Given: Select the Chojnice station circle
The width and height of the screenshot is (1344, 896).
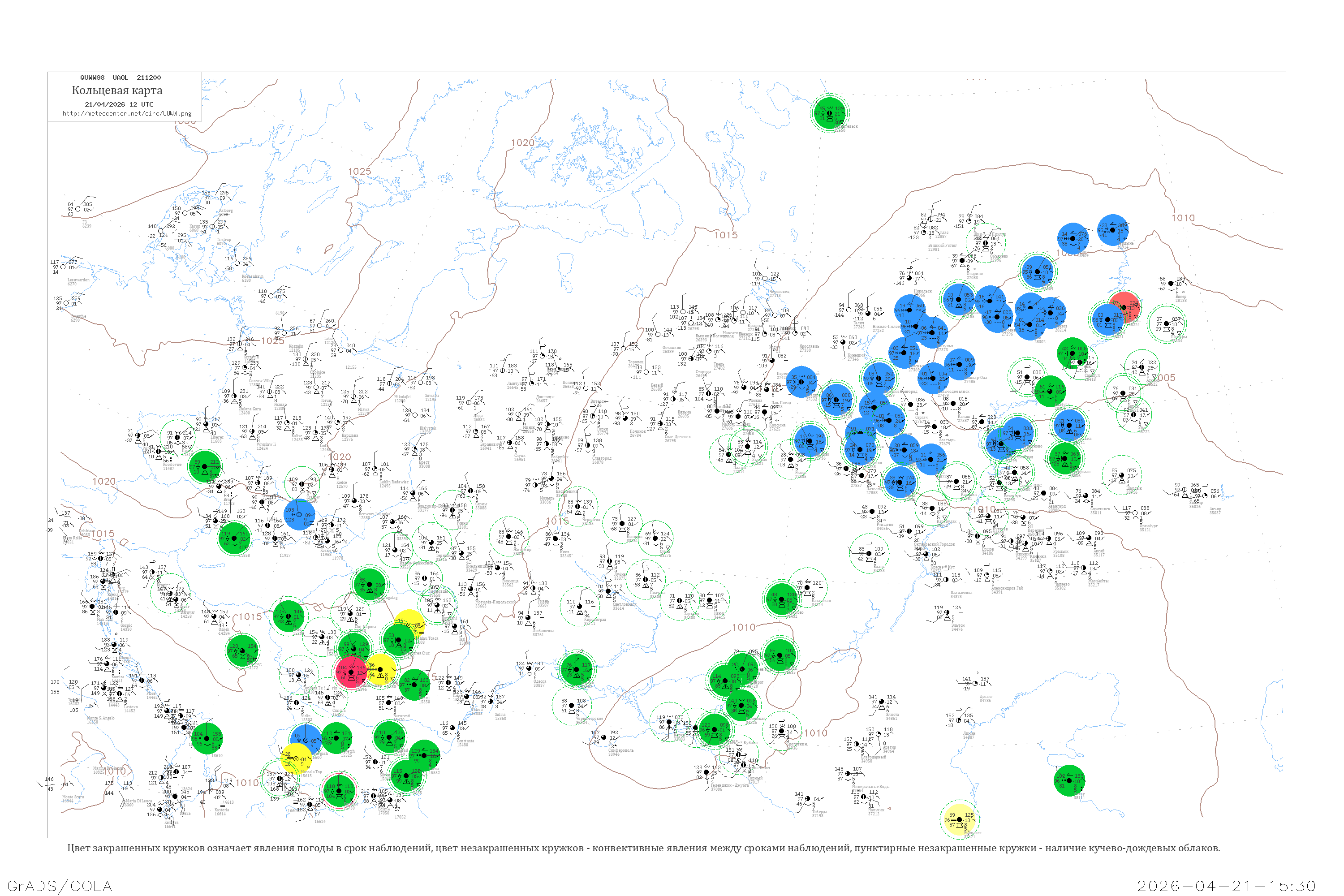Looking at the screenshot, I should coord(306,359).
